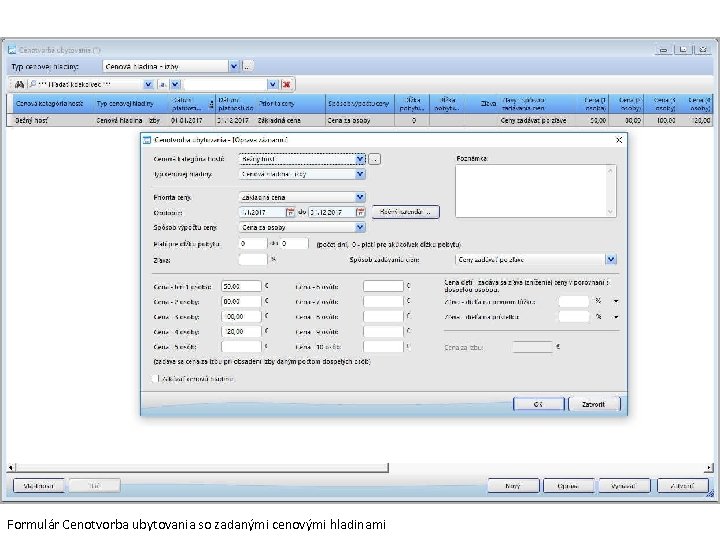Close the Oprava záznamu dialog with X

619,140
